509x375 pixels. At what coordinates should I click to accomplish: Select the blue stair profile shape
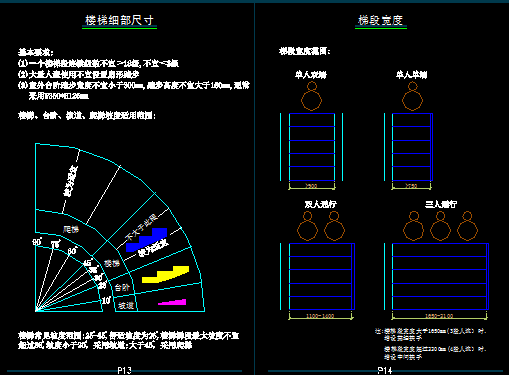point(147,240)
